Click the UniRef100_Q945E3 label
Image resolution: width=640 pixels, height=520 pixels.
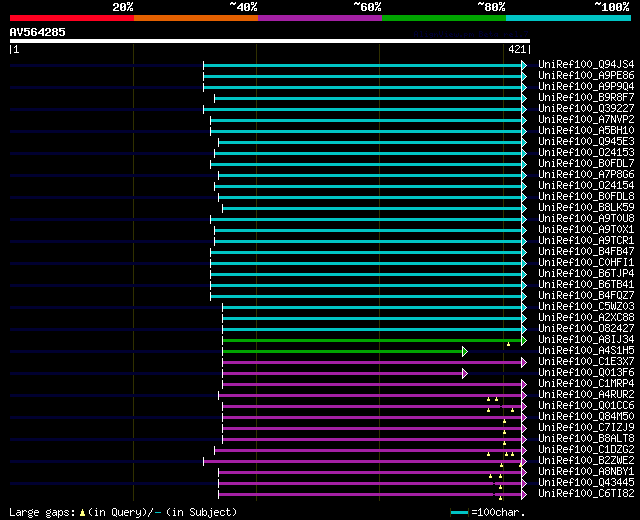(x=586, y=142)
